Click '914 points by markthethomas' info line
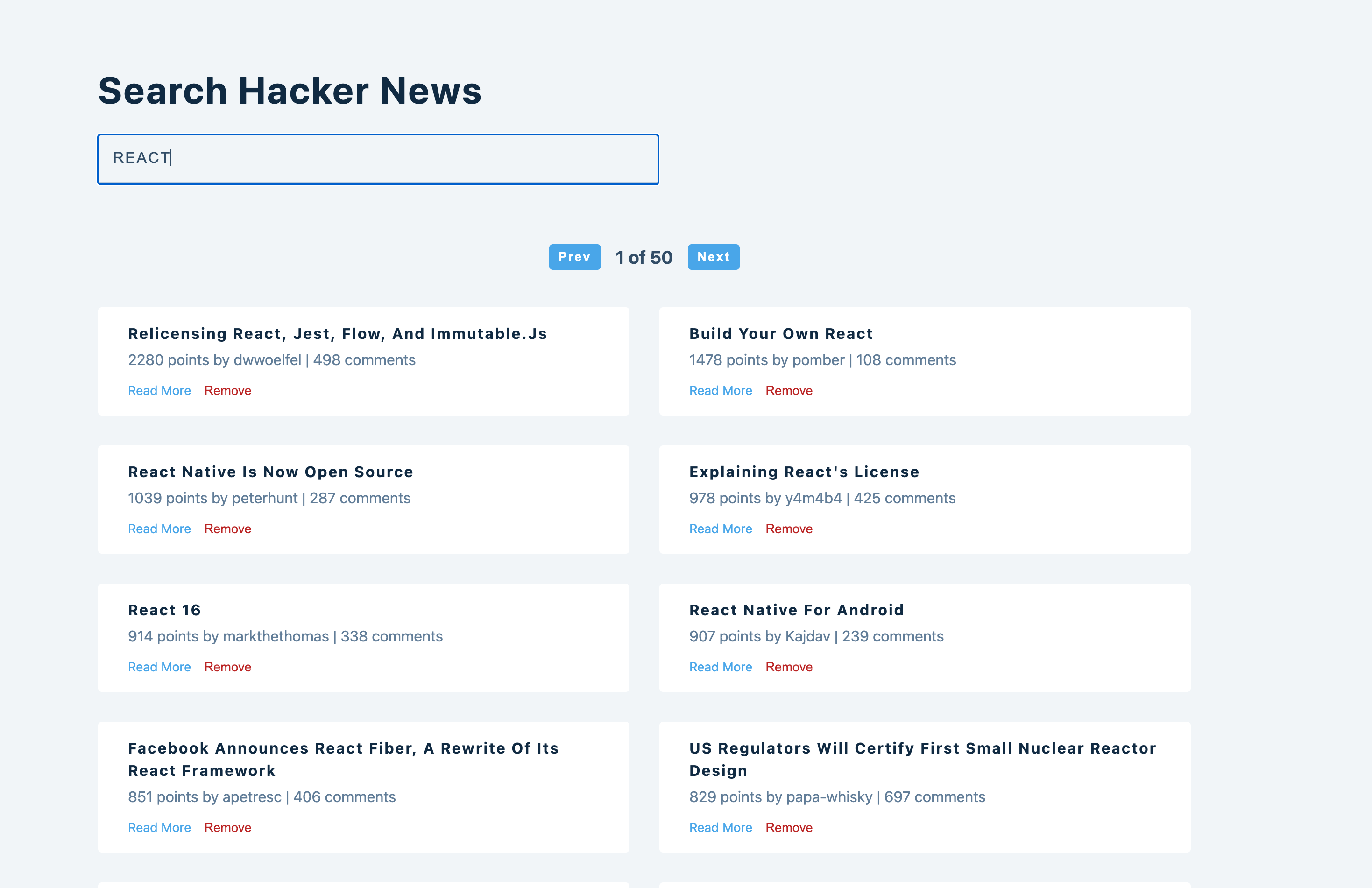Viewport: 1372px width, 888px height. pyautogui.click(x=285, y=637)
